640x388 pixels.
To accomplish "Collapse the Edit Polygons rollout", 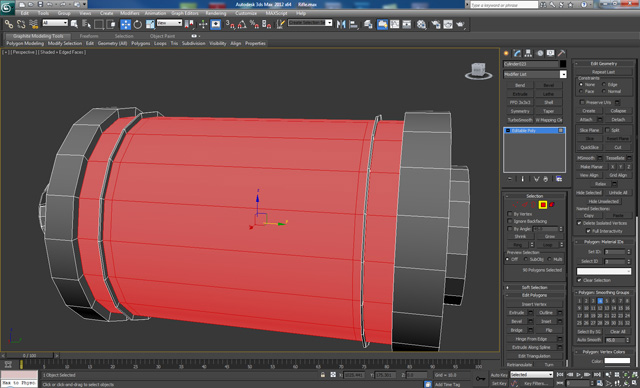I will tap(534, 295).
